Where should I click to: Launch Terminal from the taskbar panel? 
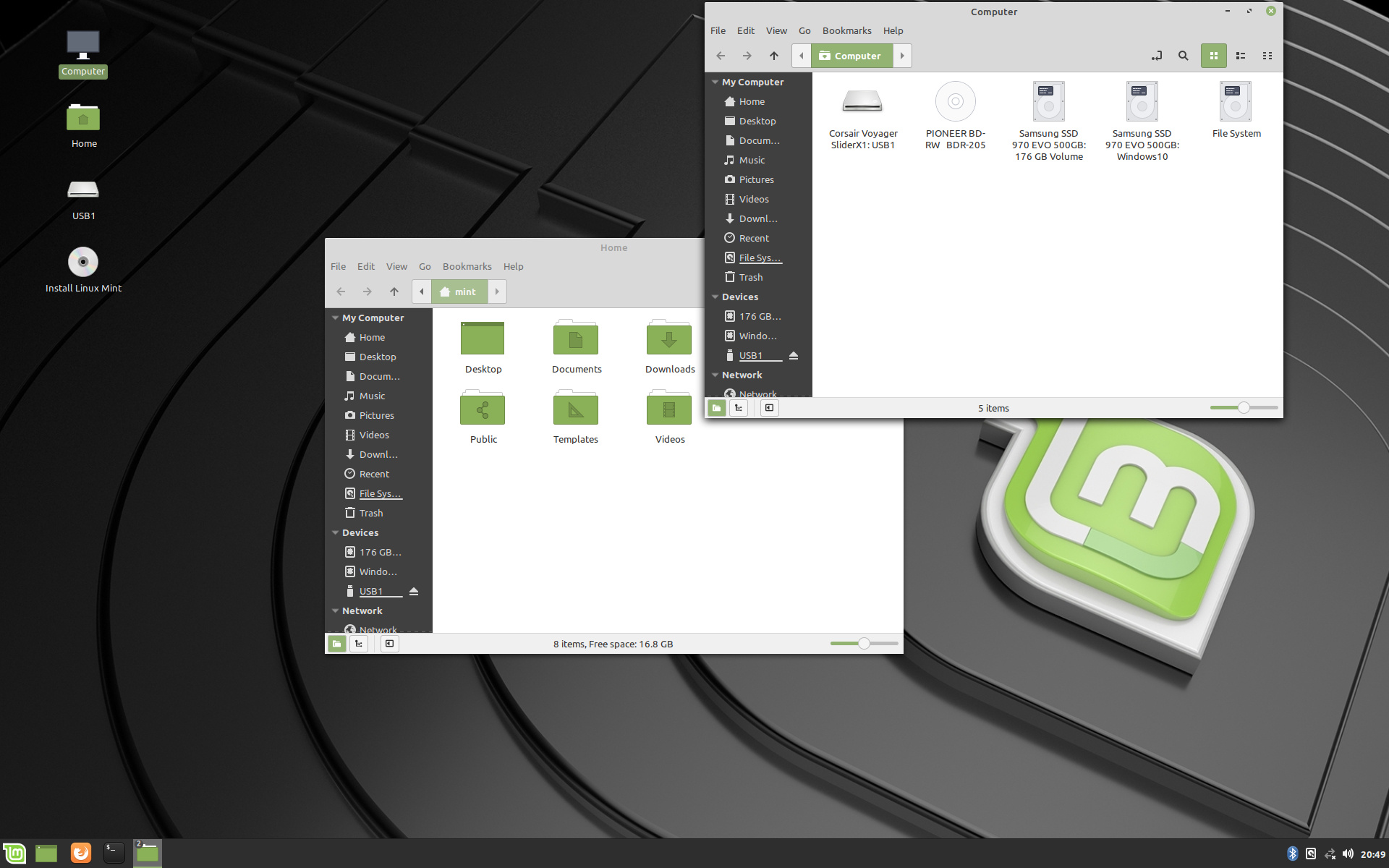point(114,853)
